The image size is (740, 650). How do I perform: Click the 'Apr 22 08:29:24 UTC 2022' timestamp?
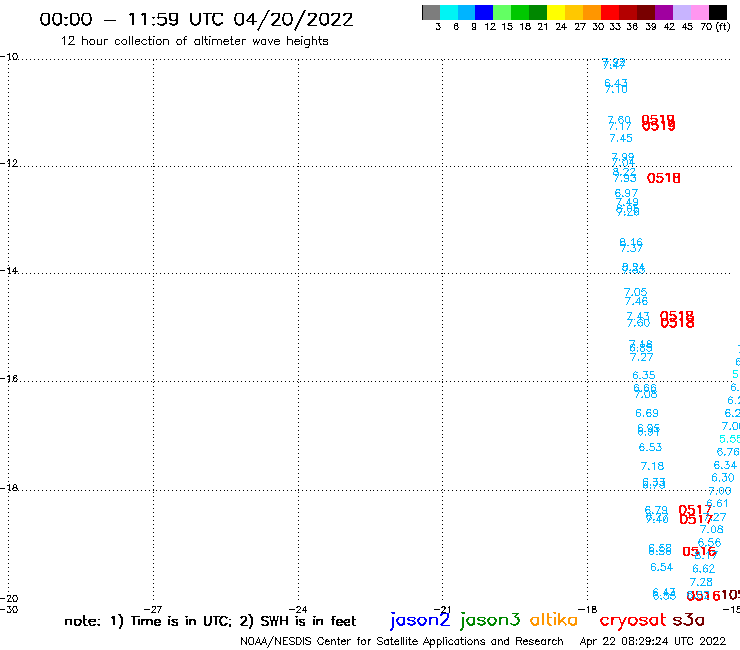coord(652,642)
